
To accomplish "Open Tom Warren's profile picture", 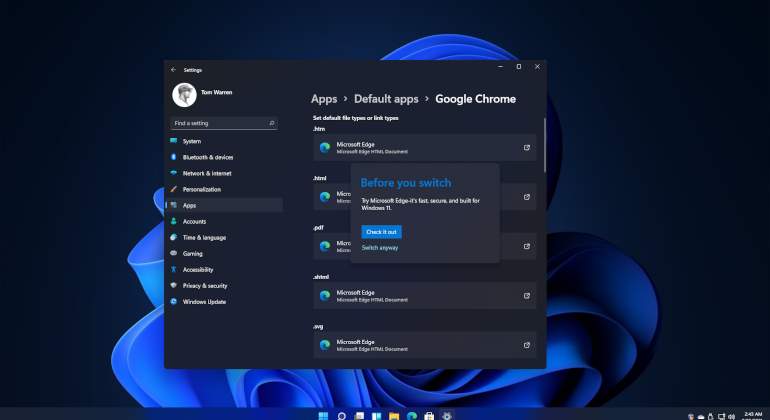I will pyautogui.click(x=185, y=95).
